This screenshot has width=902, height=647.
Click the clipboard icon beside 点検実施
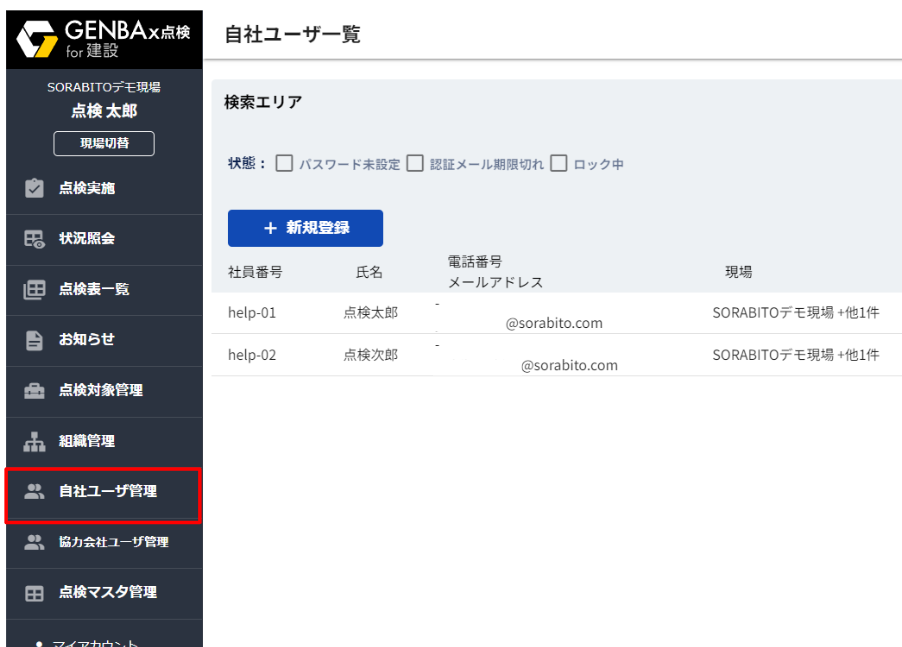tap(34, 188)
